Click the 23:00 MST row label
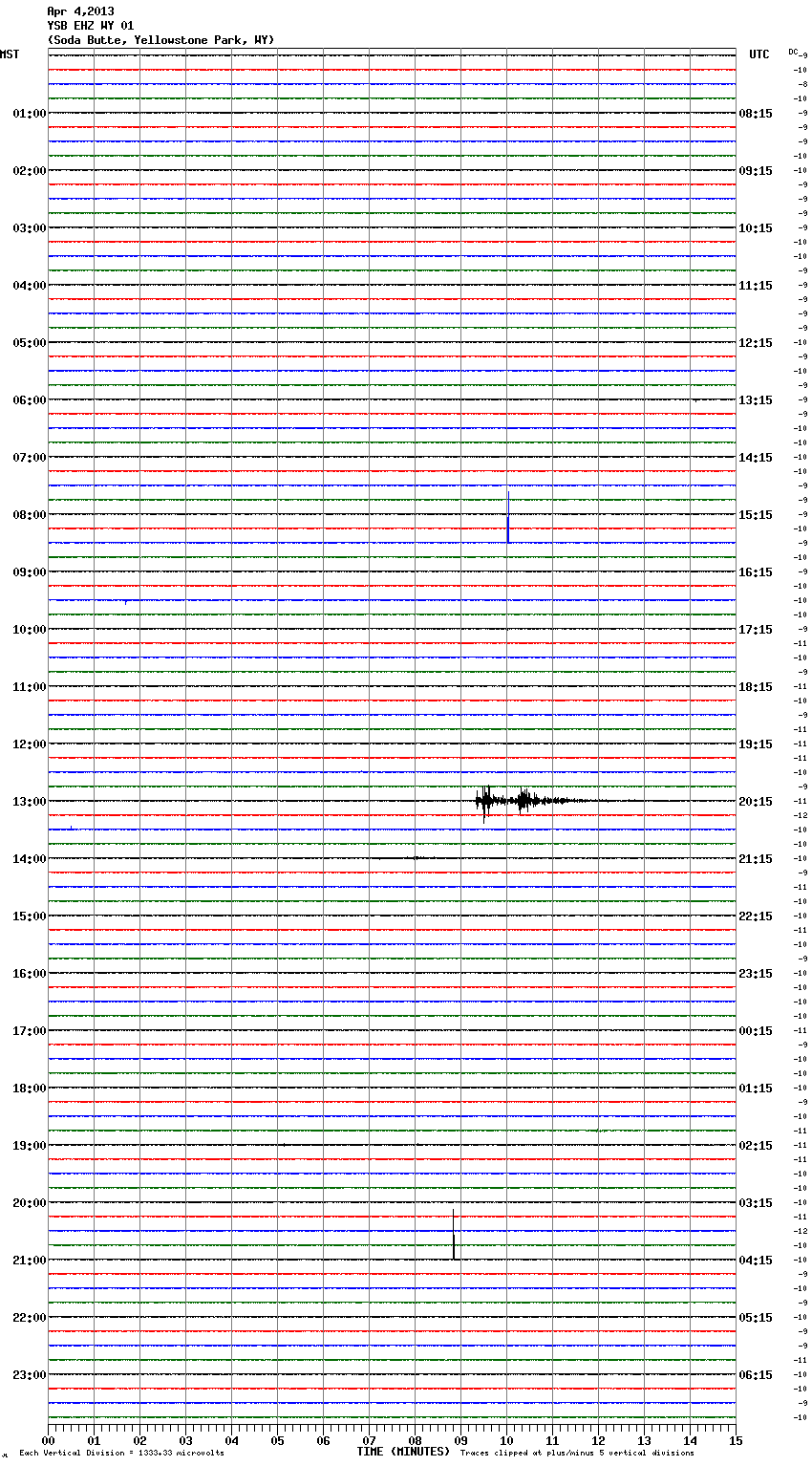The width and height of the screenshot is (812, 1466). pos(29,1375)
